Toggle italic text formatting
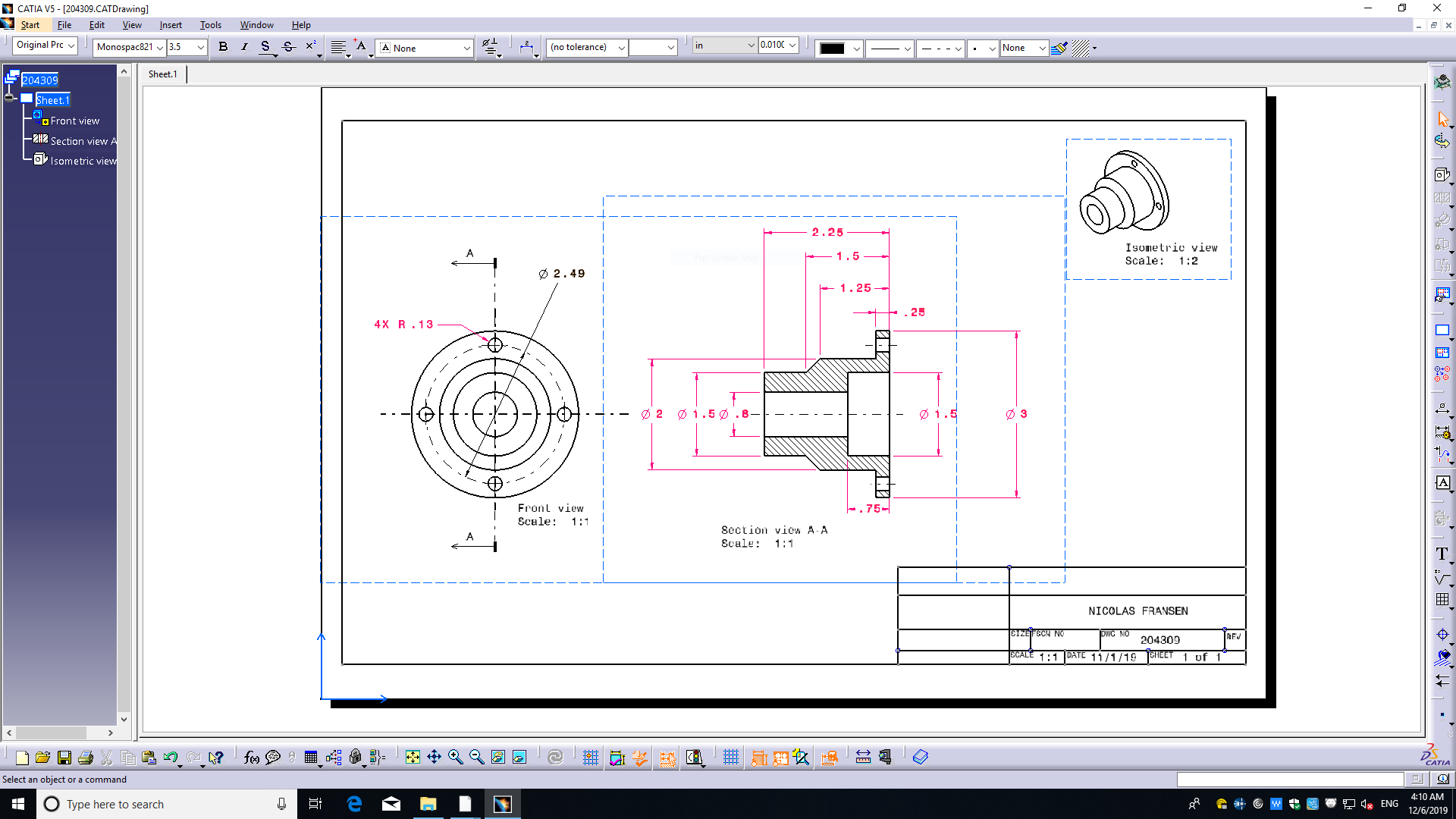 [244, 47]
